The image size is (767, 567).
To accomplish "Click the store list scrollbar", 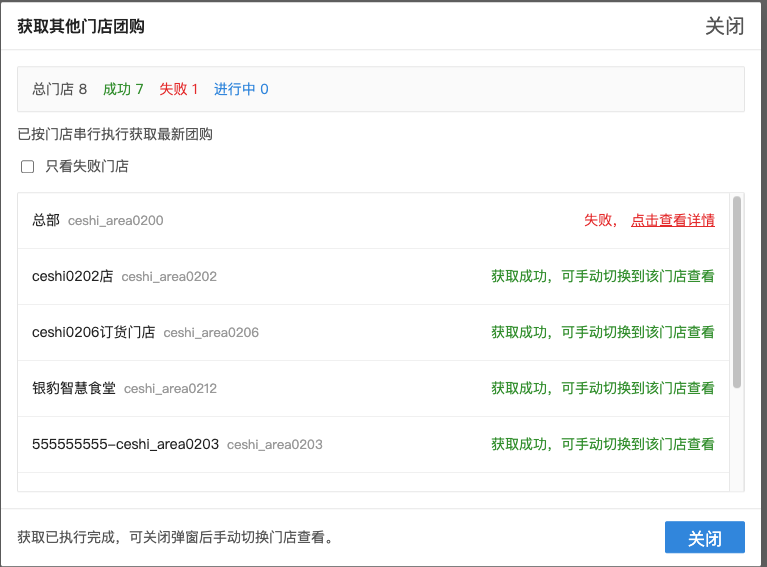I will [x=737, y=292].
